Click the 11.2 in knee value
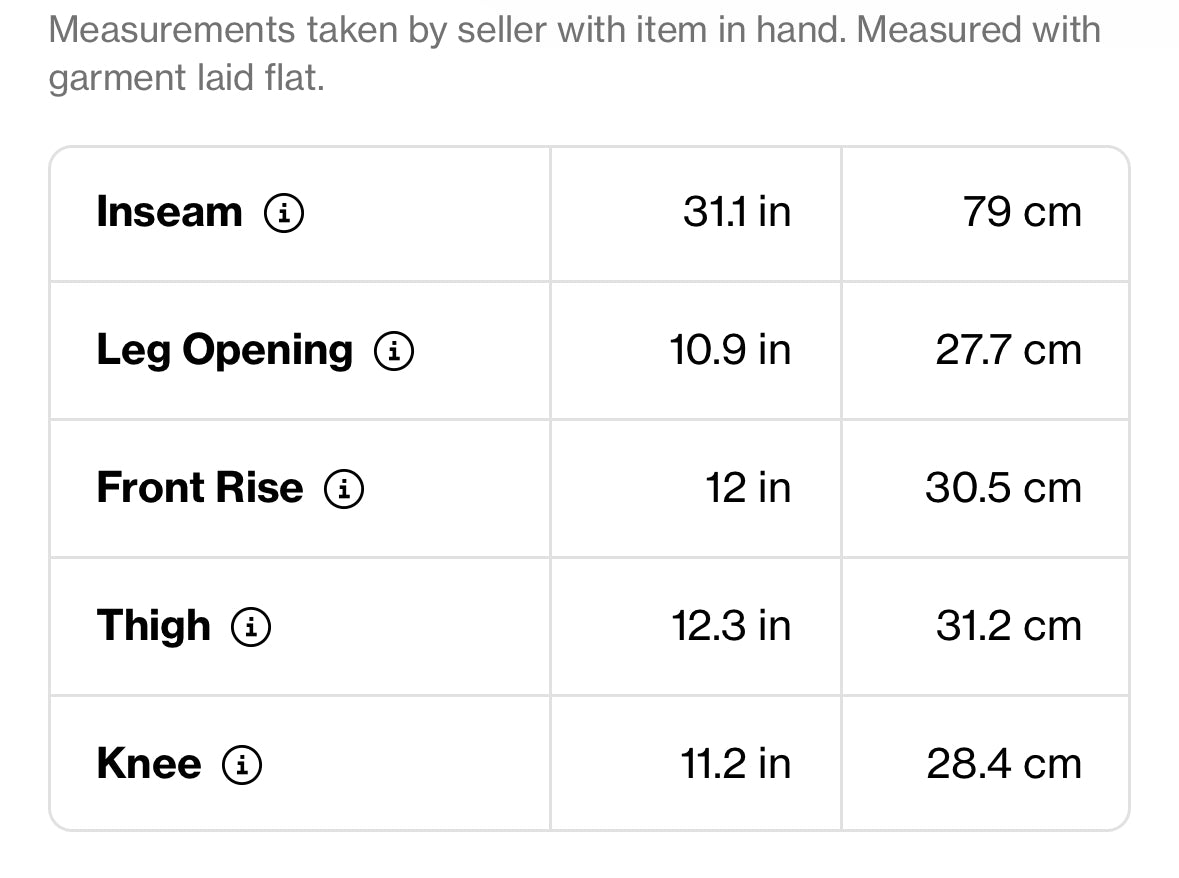 (735, 764)
